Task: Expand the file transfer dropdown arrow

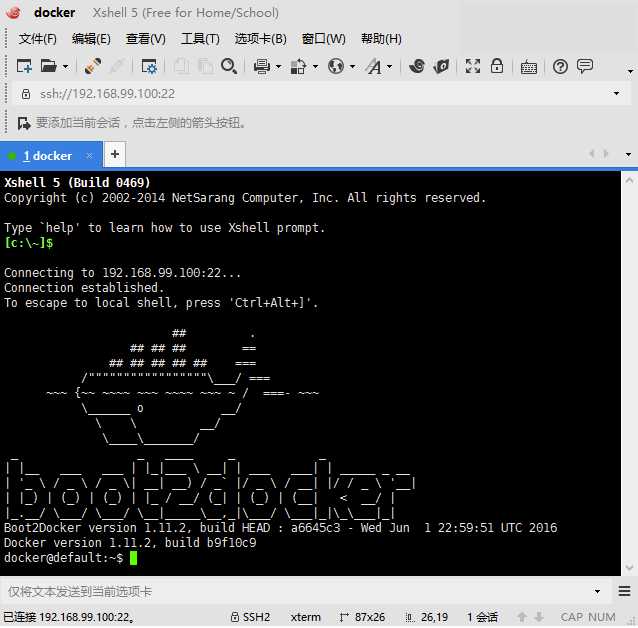Action: (x=315, y=67)
